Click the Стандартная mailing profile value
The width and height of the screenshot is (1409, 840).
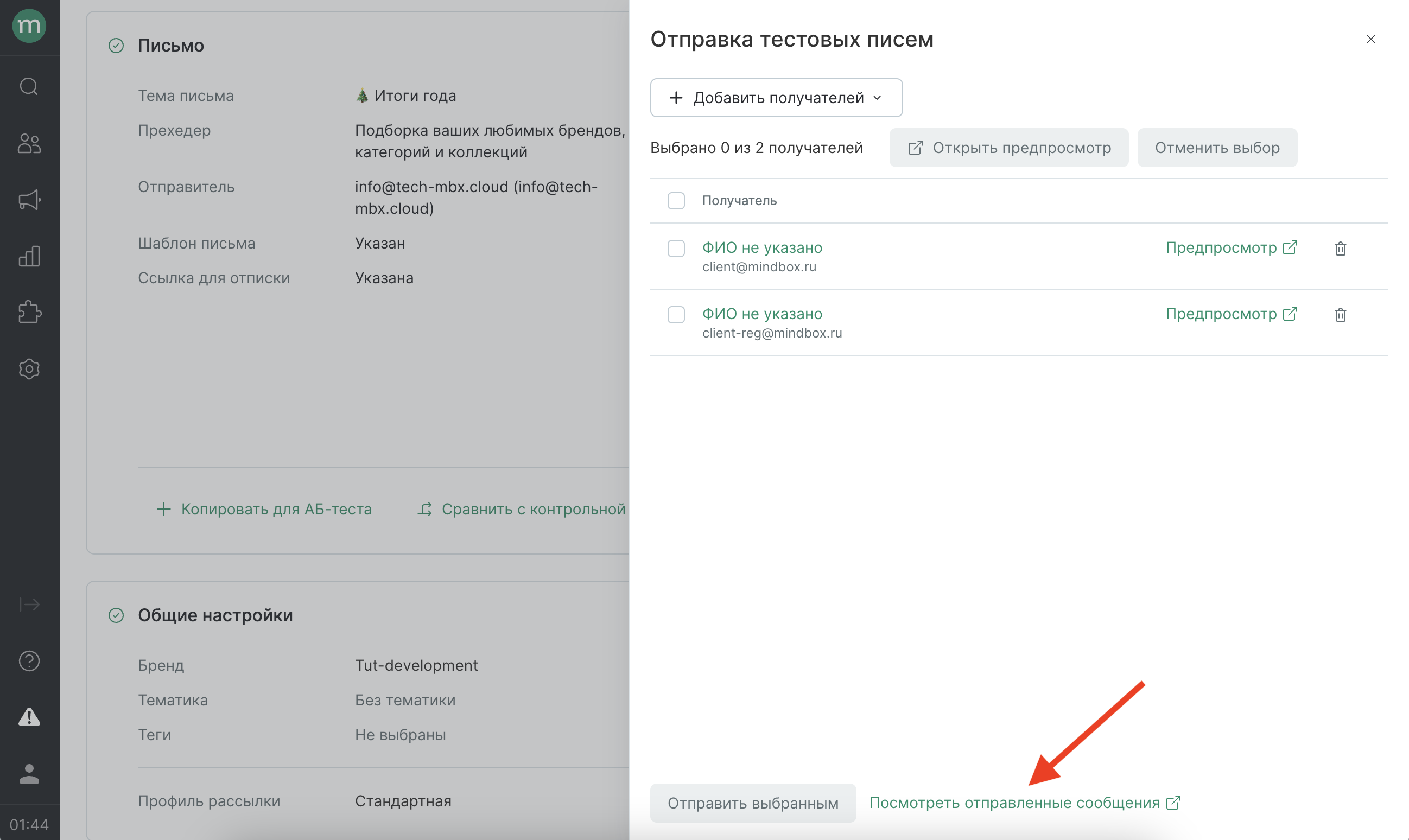[x=403, y=801]
